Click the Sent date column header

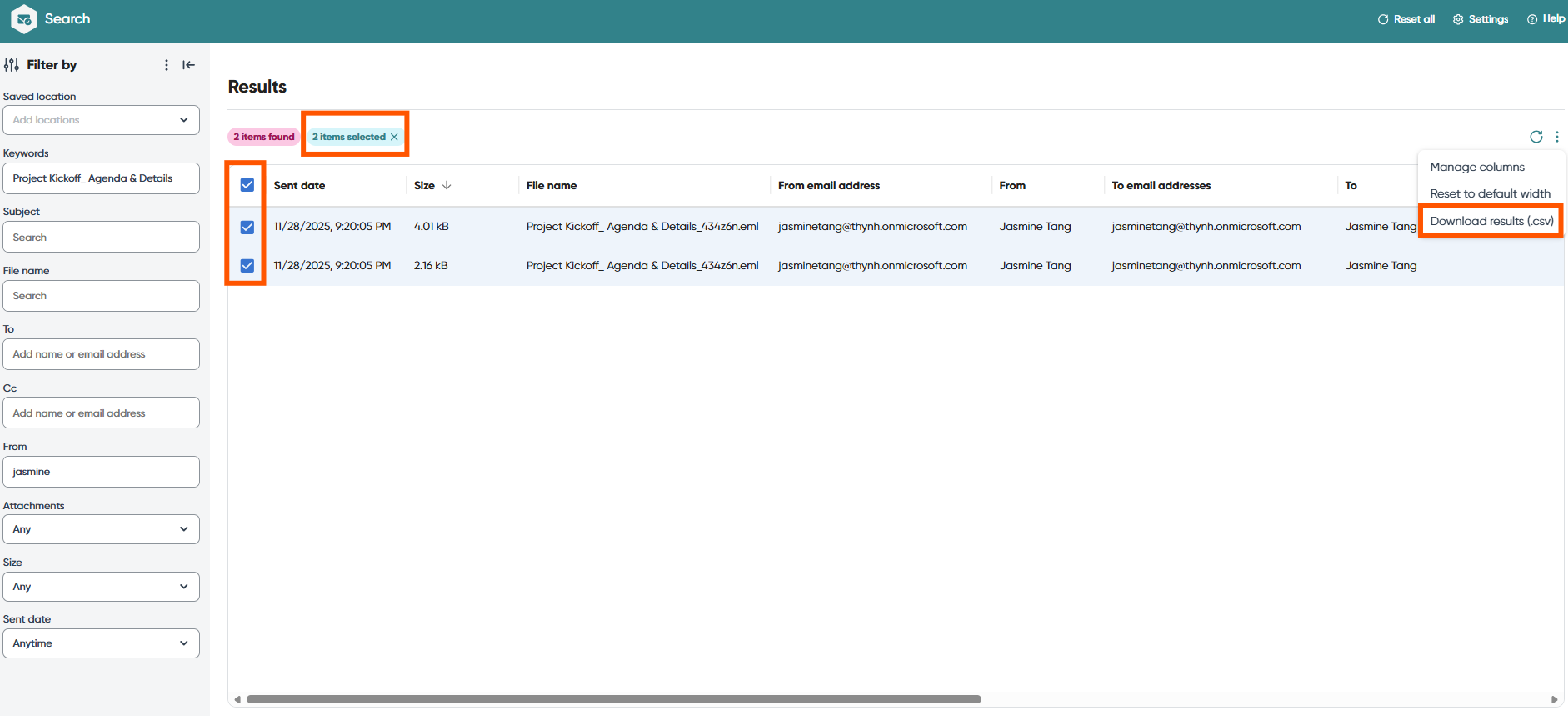point(299,185)
